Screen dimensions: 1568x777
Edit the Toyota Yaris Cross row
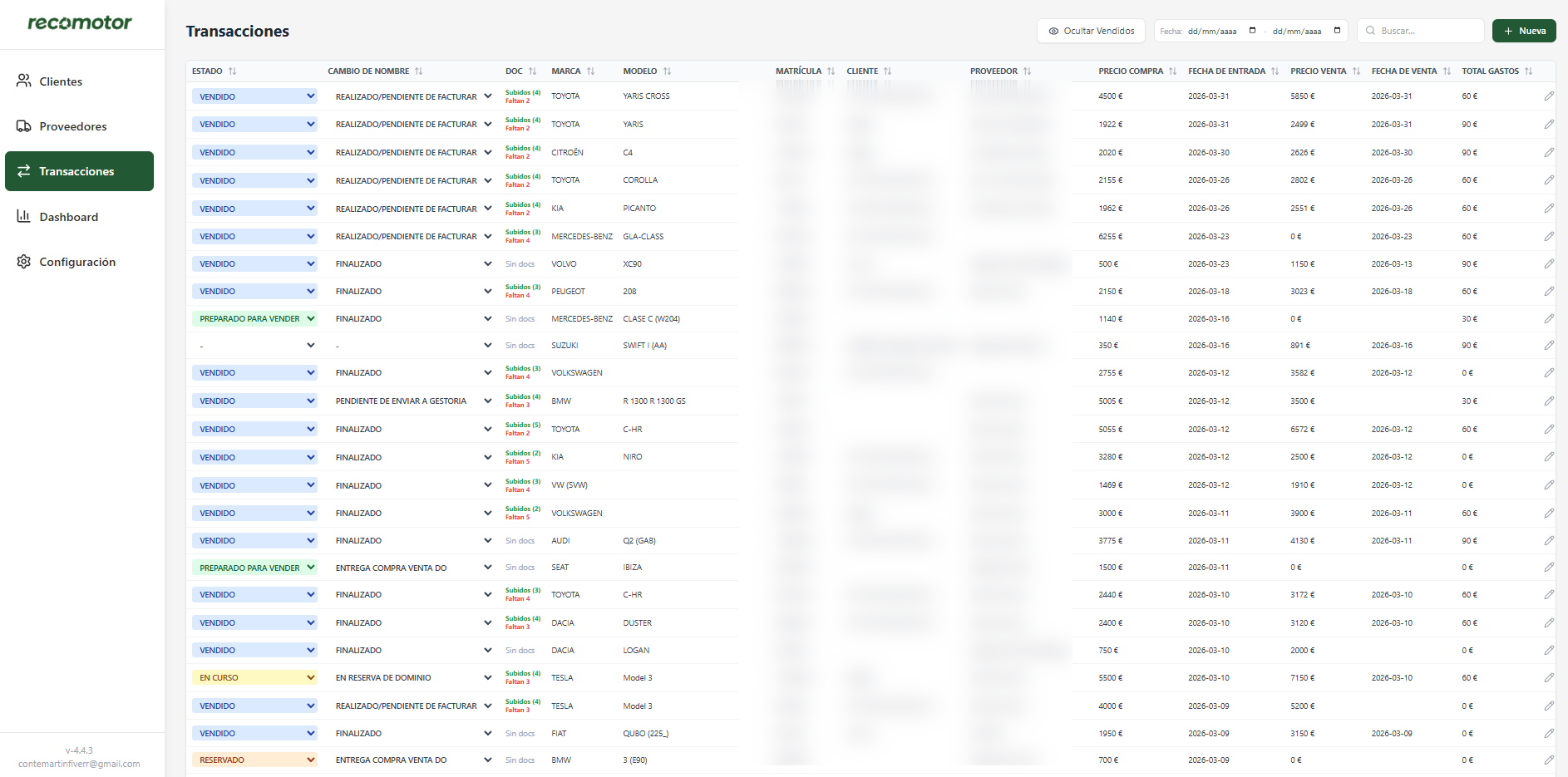click(x=1549, y=96)
